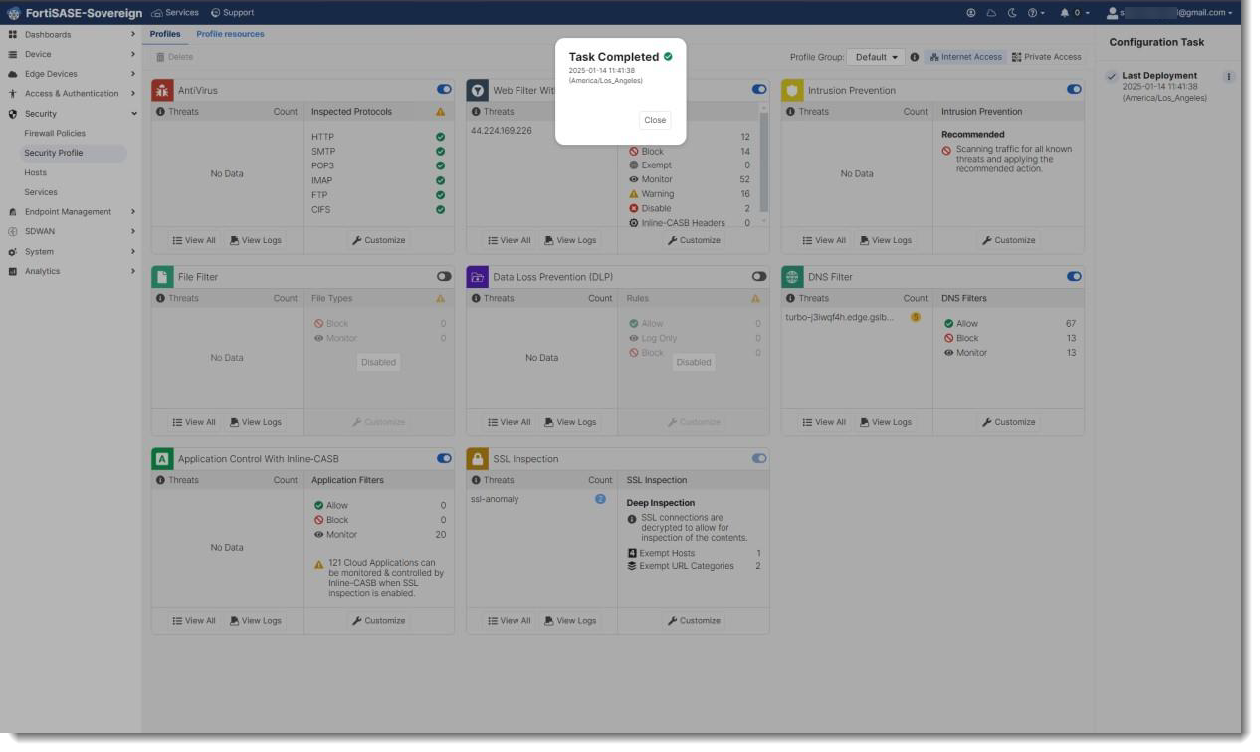1260x752 pixels.
Task: Open the notifications bell icon
Action: point(1063,12)
